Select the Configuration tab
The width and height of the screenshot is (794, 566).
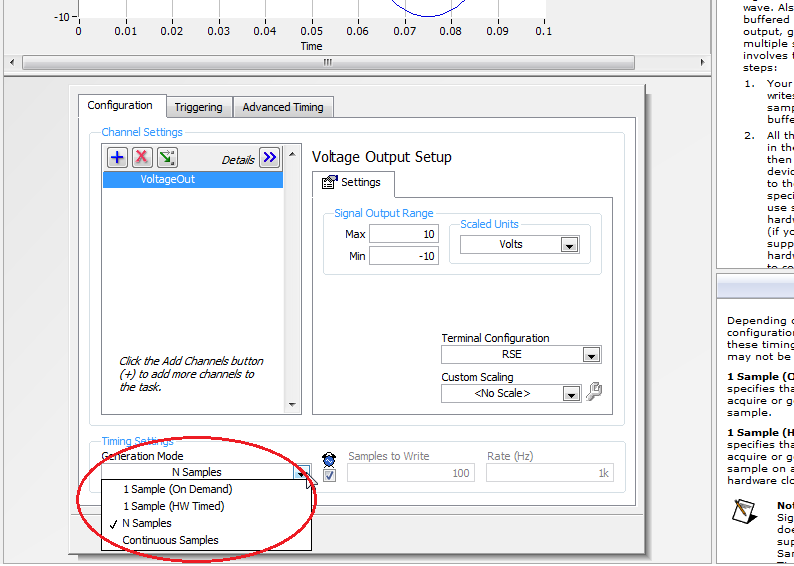click(120, 106)
